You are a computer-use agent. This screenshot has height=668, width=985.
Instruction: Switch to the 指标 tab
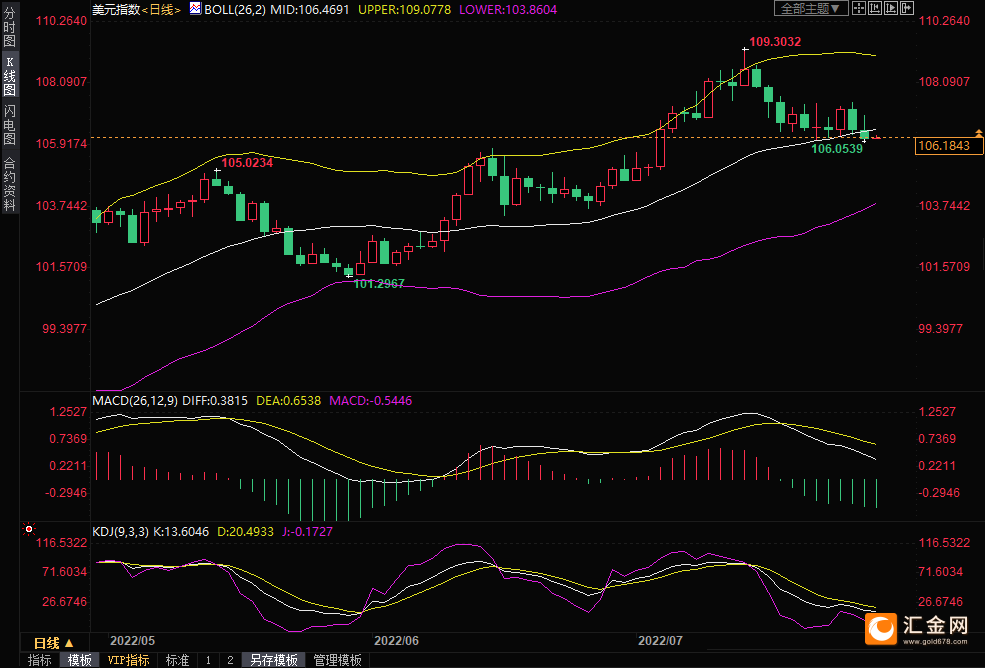(40, 660)
